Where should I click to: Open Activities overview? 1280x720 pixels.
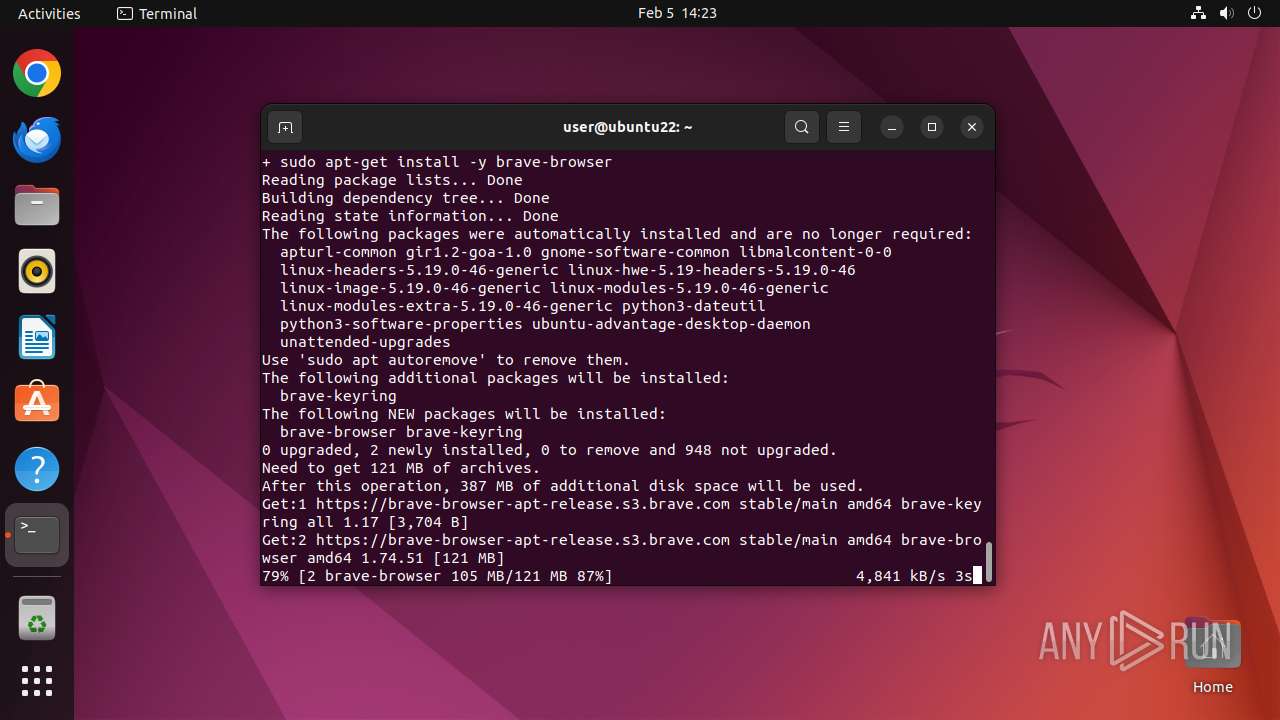coord(49,13)
